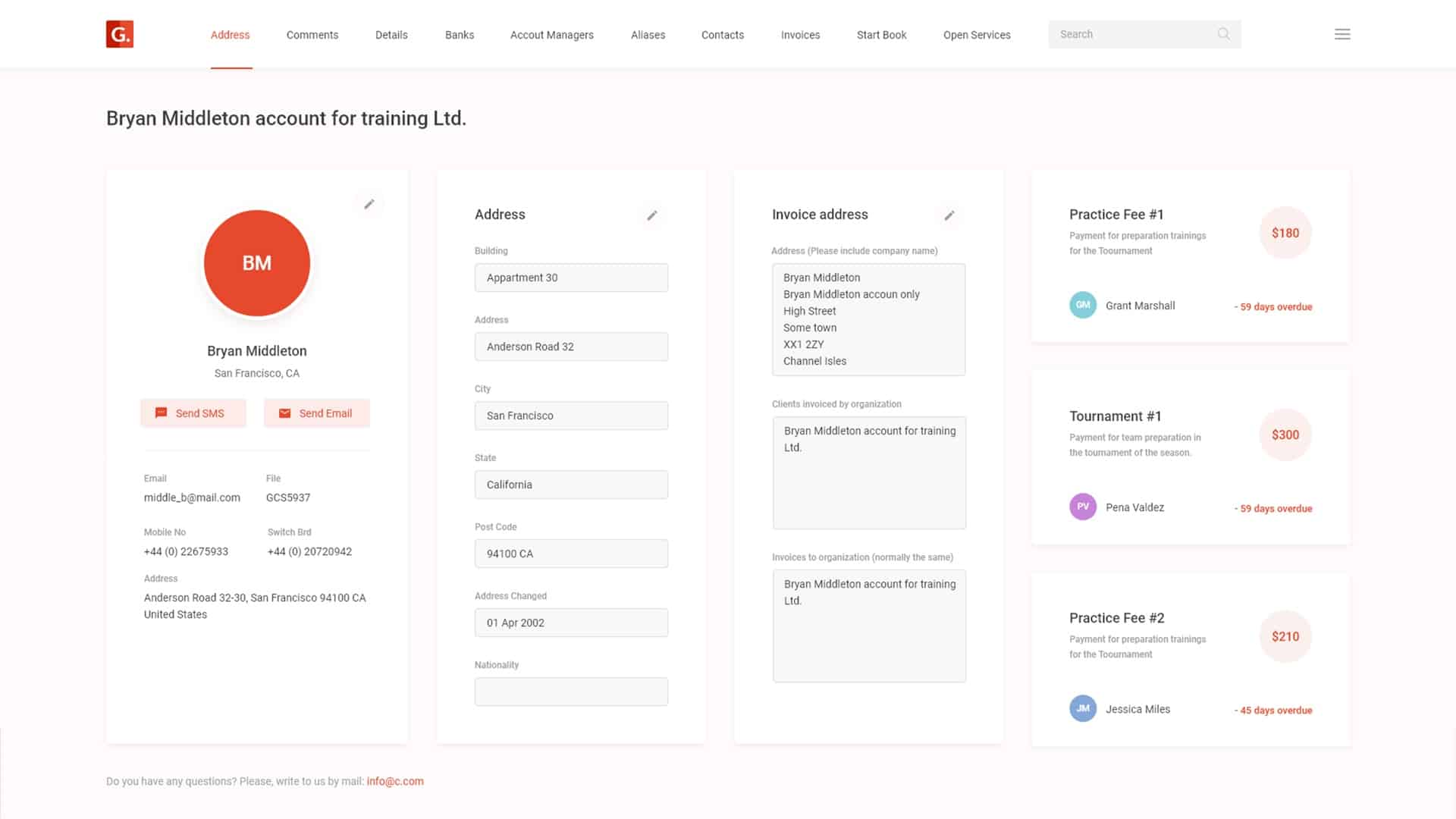Click San Francisco, CA under profile name
The height and width of the screenshot is (819, 1456).
click(257, 373)
